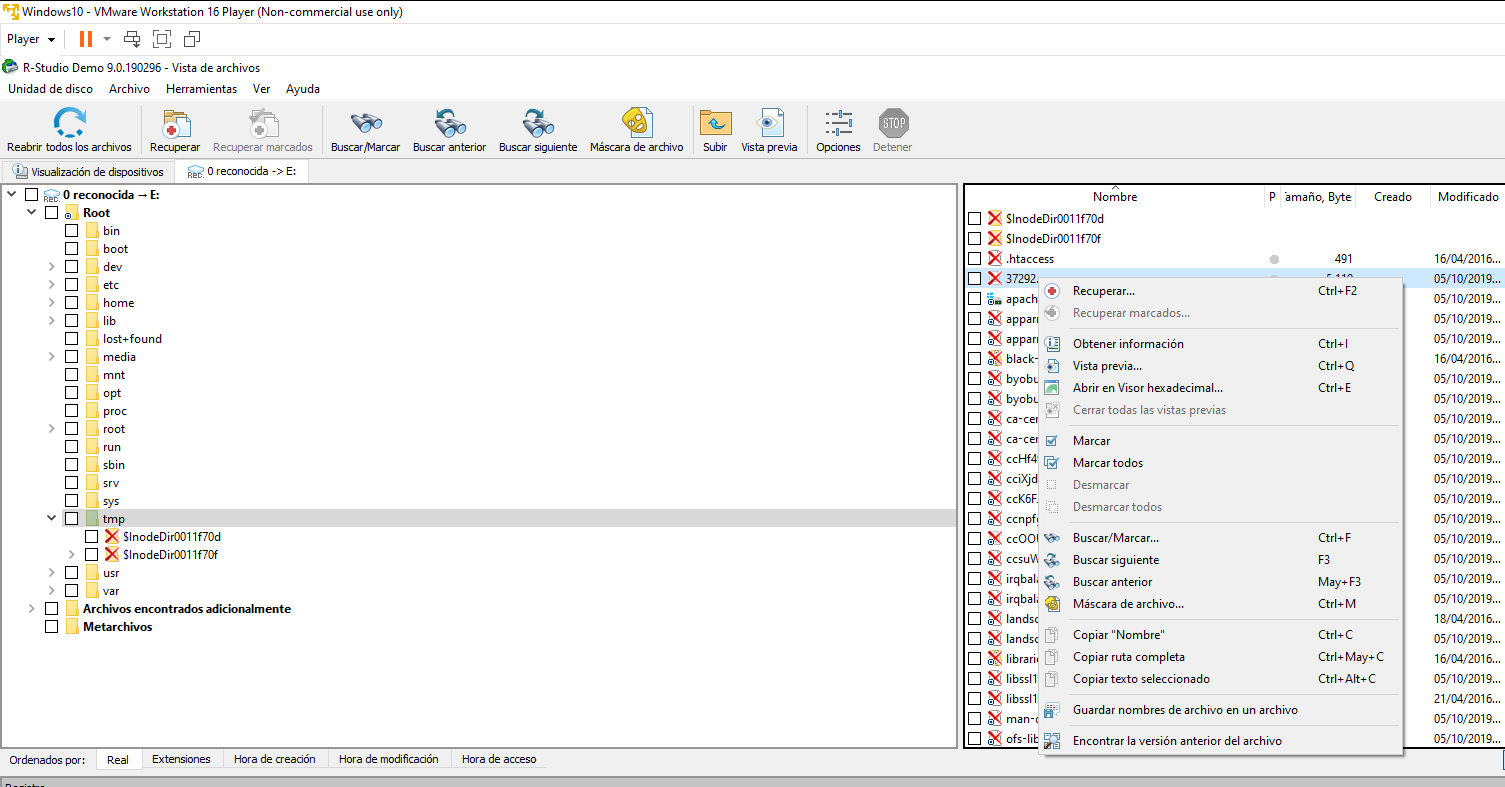
Task: Open the Herramientas menu
Action: 201,89
